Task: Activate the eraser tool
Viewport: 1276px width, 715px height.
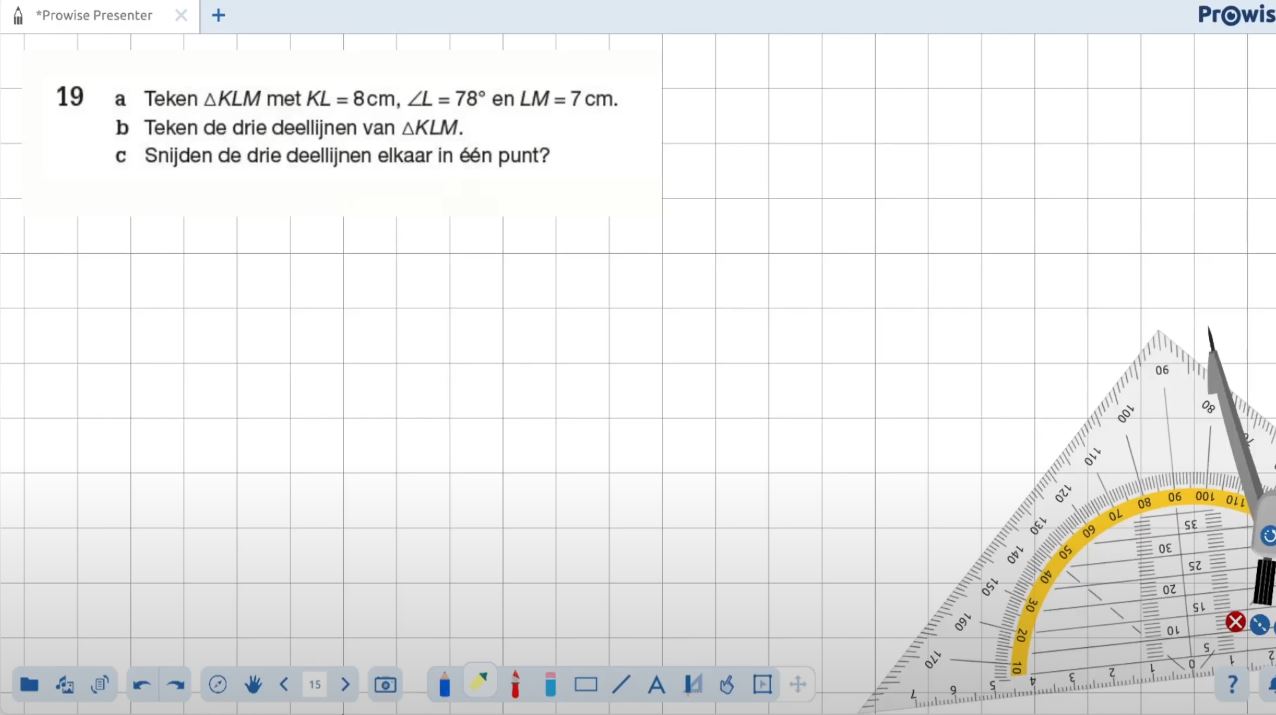Action: [550, 685]
